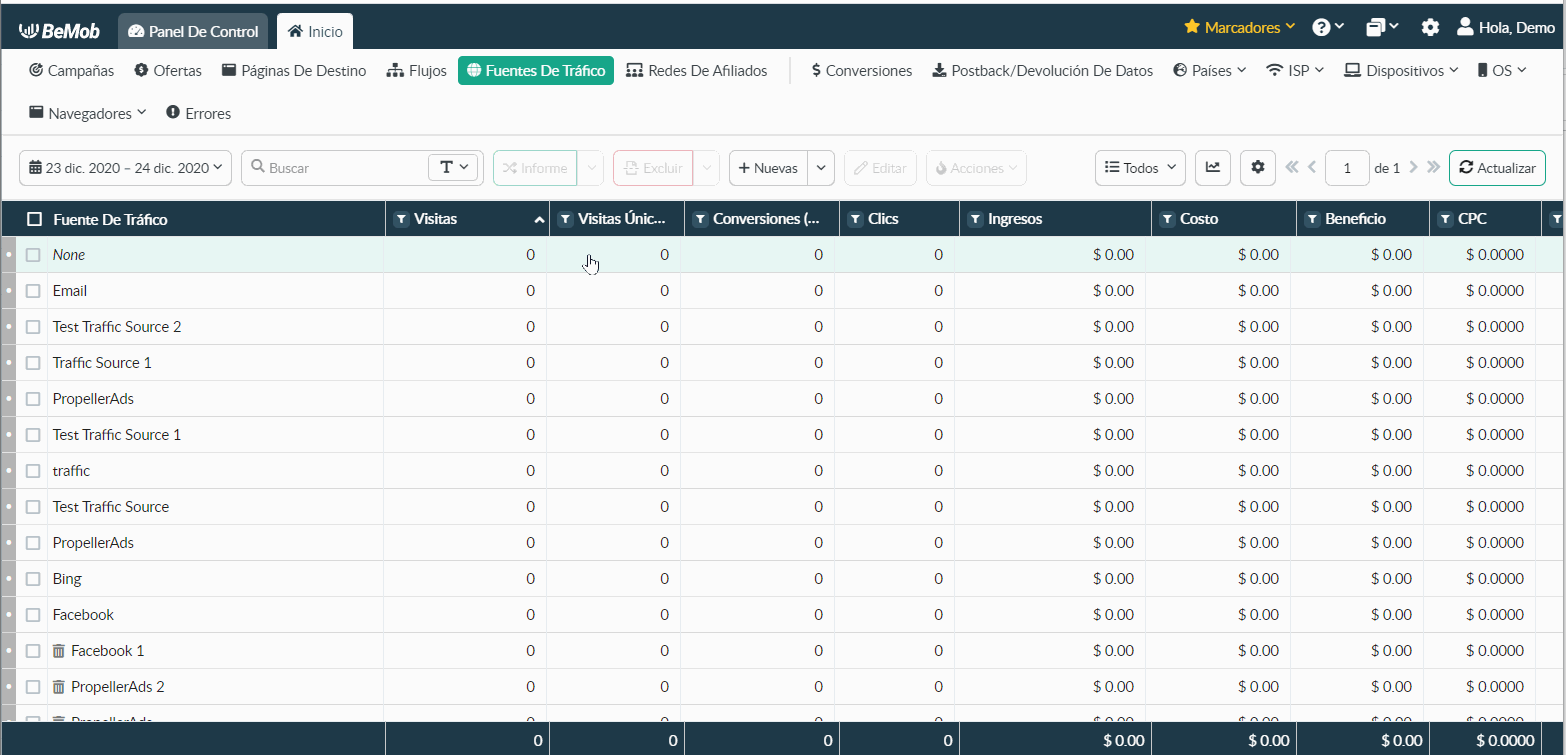Image resolution: width=1566 pixels, height=755 pixels.
Task: Expand the OS menu
Action: [x=1502, y=71]
